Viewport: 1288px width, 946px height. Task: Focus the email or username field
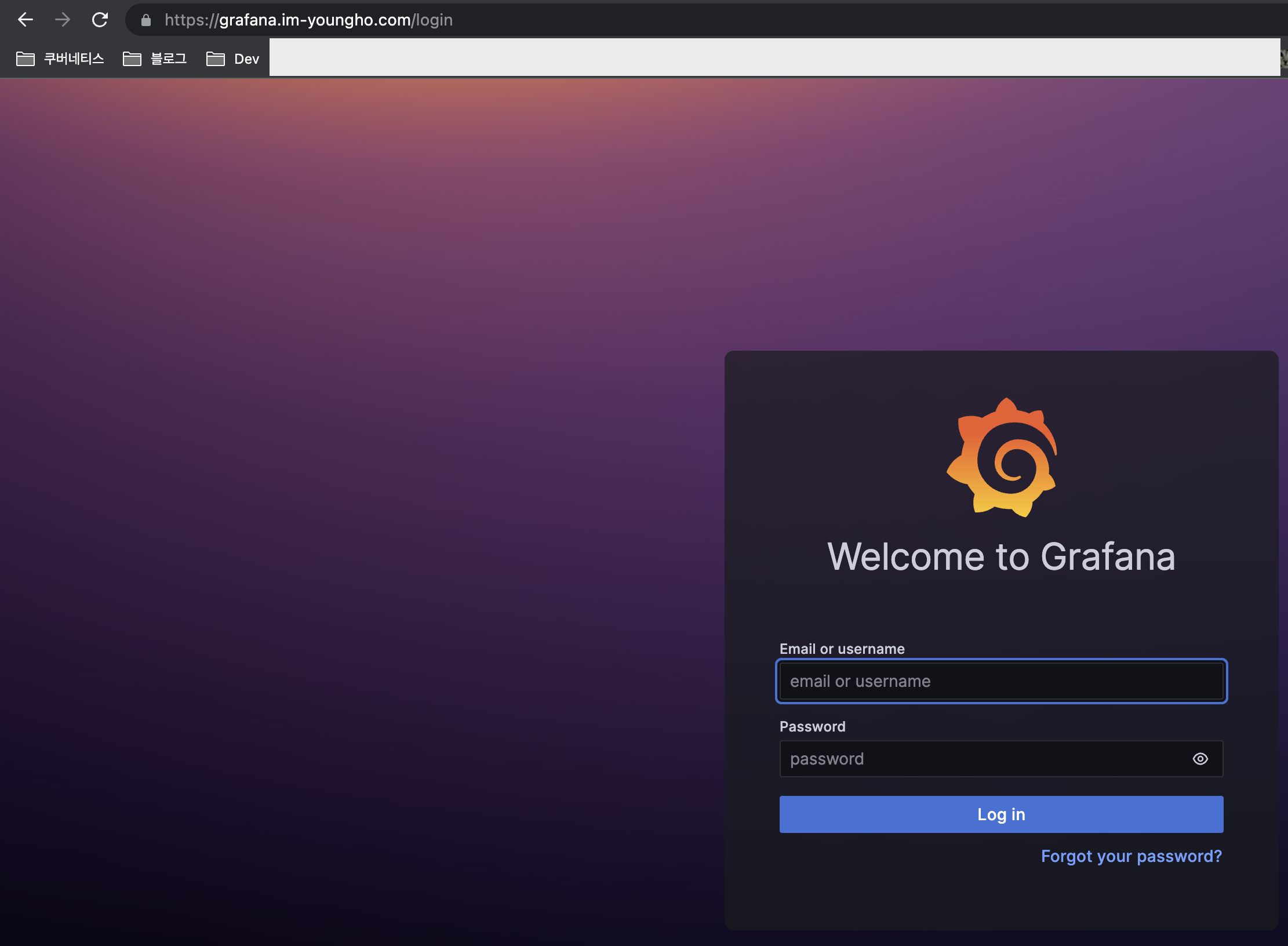pos(1001,681)
